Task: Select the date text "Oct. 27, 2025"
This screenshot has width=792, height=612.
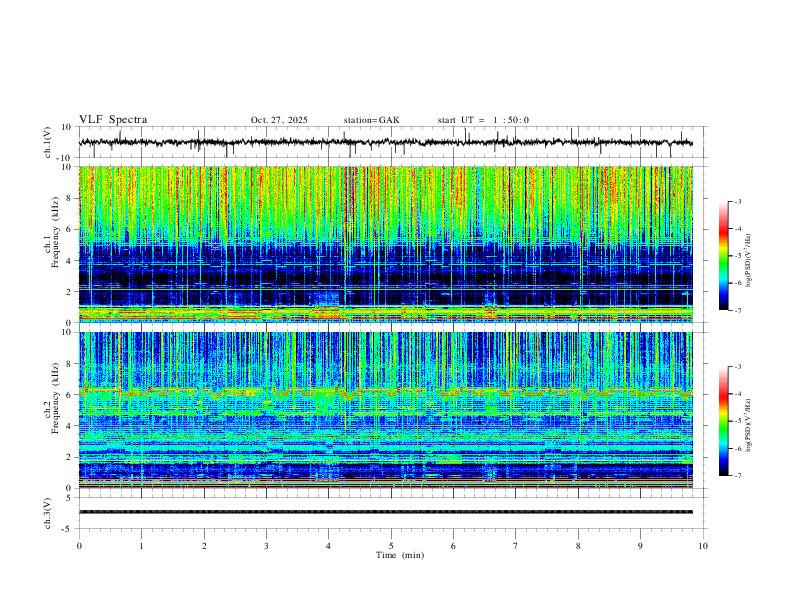Action: (x=279, y=120)
